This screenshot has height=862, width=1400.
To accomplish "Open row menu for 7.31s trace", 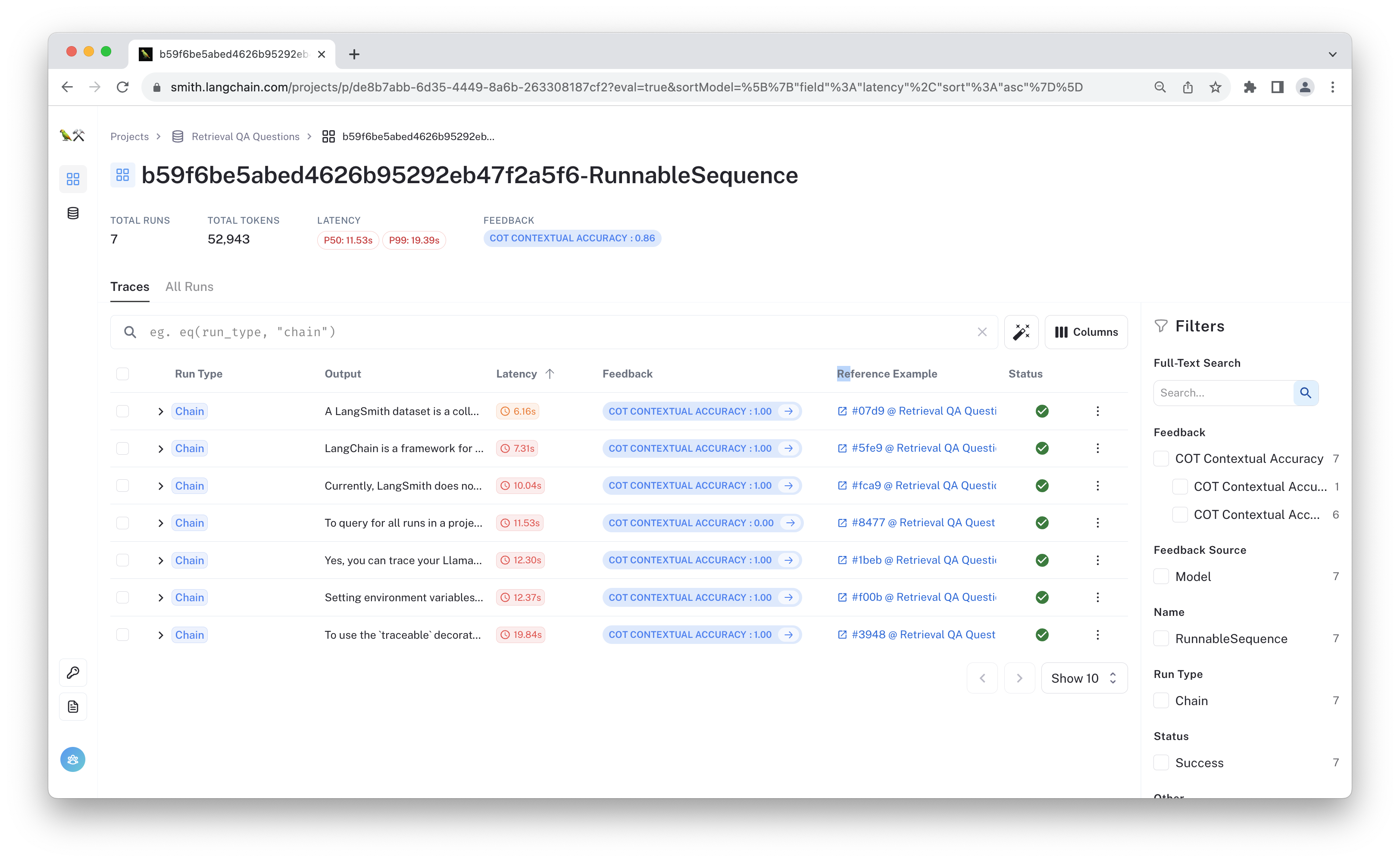I will pos(1097,448).
